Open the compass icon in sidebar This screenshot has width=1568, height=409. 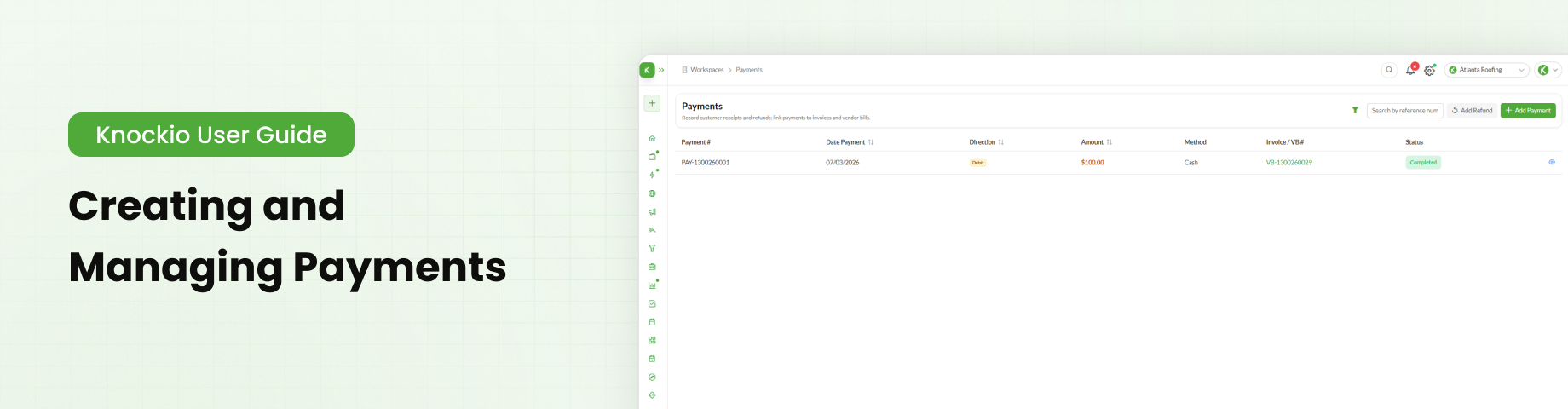652,377
